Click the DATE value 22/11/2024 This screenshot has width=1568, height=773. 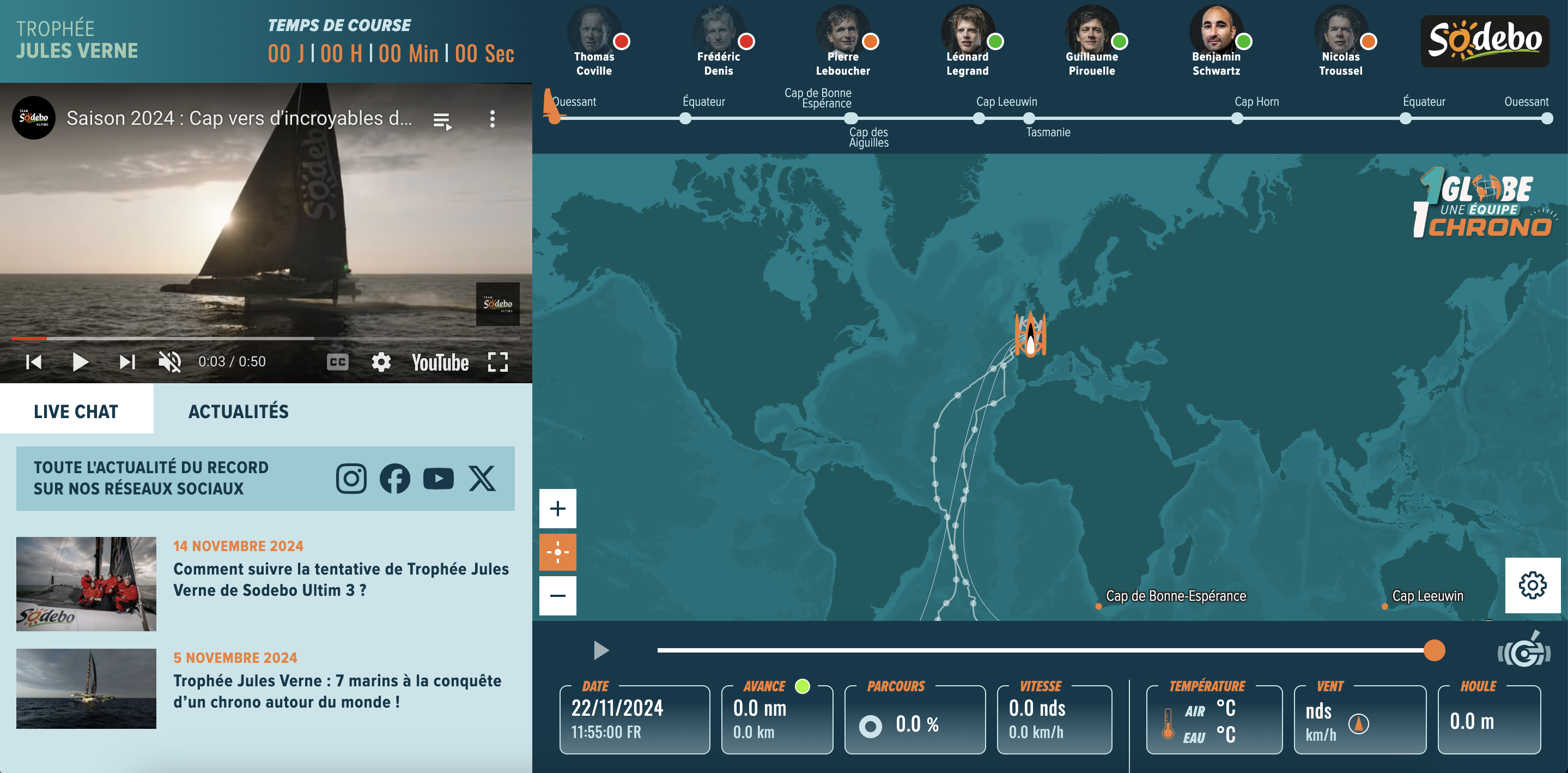pos(617,708)
